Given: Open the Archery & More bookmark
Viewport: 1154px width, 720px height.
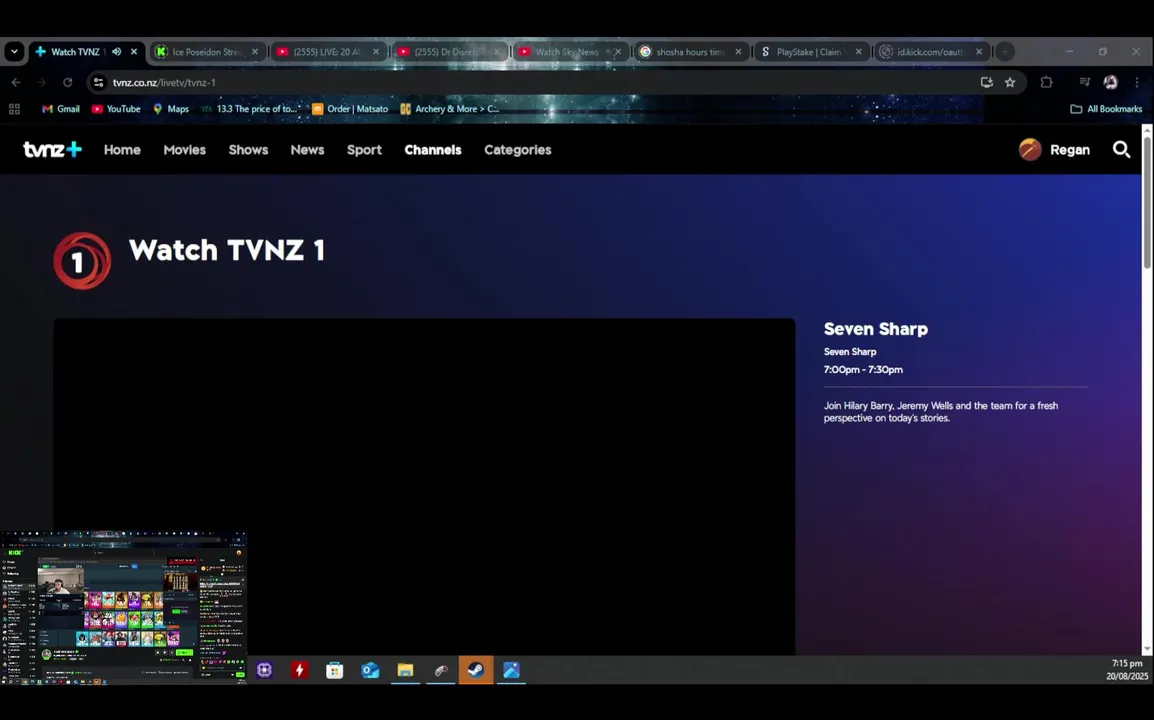Looking at the screenshot, I should [450, 109].
